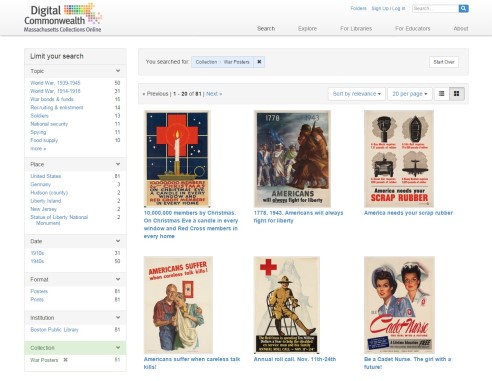Open the Explore nav menu

[x=307, y=29]
